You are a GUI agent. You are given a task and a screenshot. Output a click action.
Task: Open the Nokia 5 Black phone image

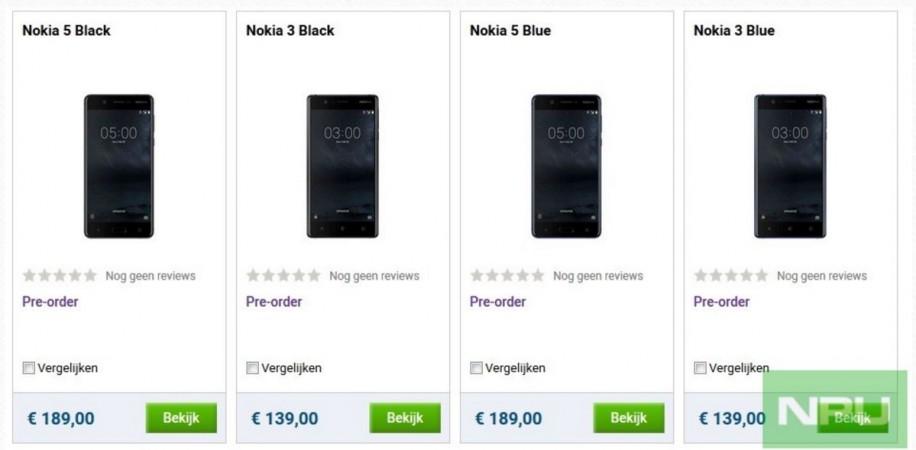(119, 166)
